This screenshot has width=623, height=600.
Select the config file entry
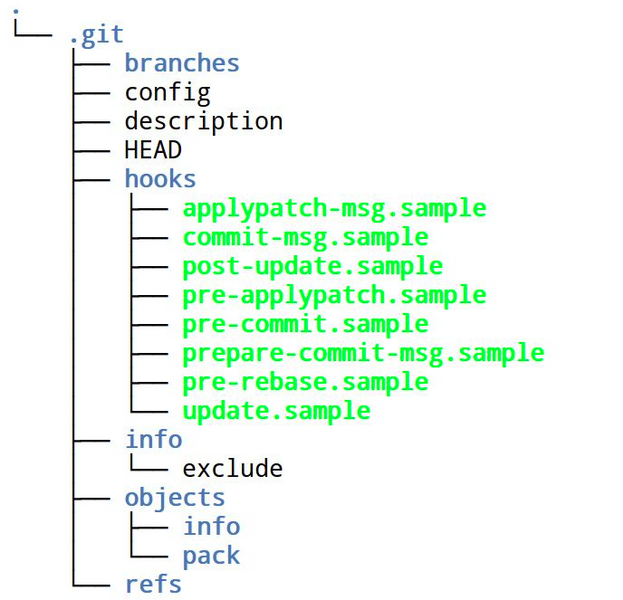point(167,93)
